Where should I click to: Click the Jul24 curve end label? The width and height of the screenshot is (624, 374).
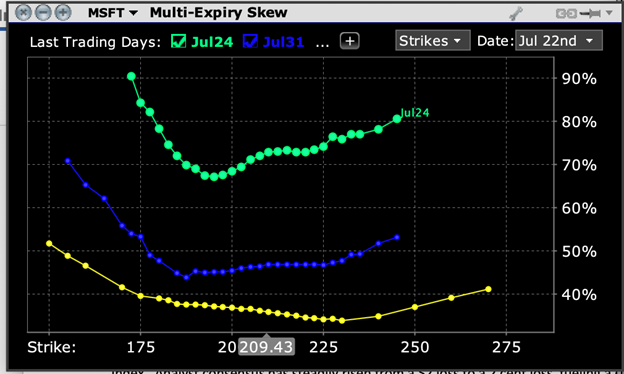[415, 113]
